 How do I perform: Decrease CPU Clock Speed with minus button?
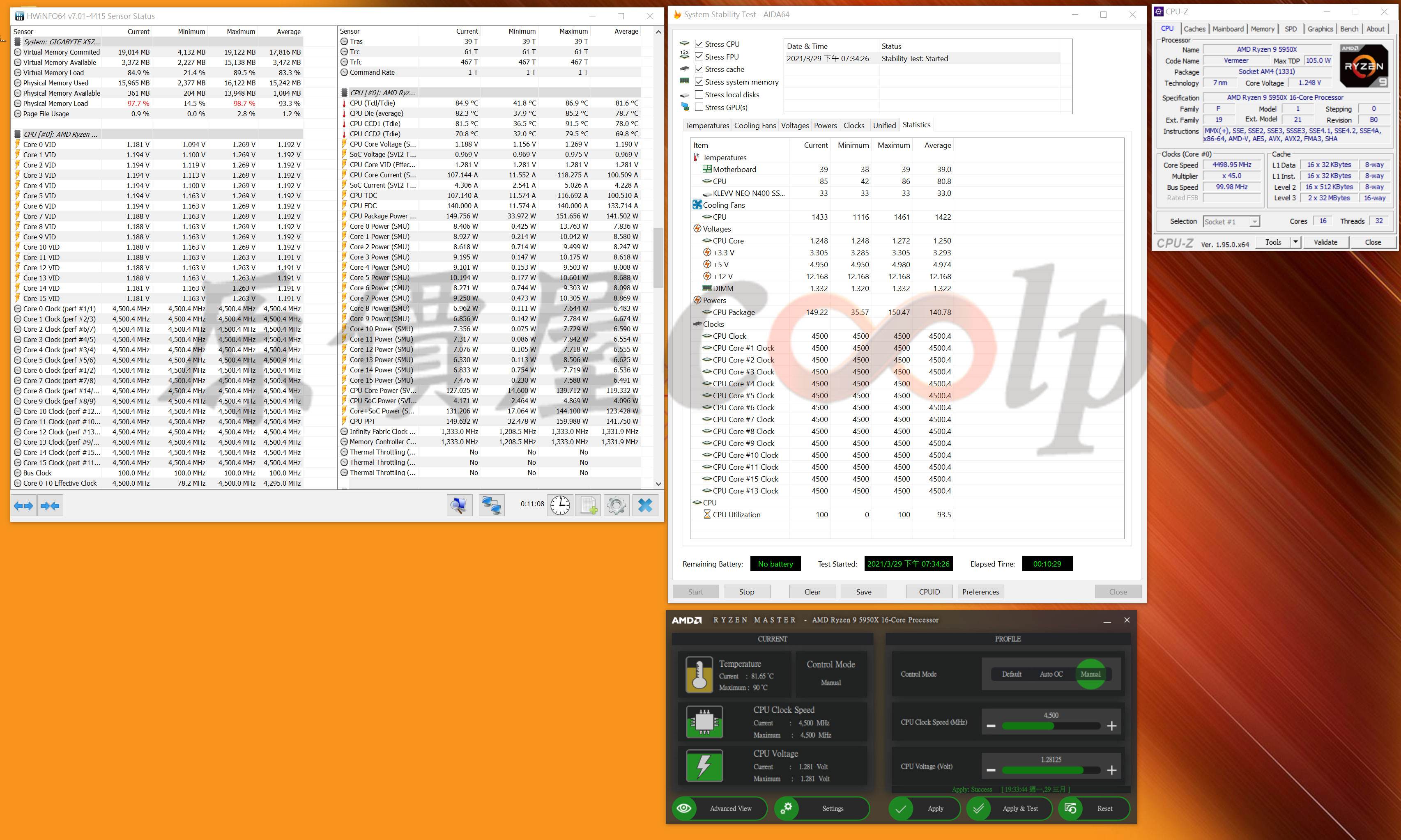pyautogui.click(x=991, y=726)
